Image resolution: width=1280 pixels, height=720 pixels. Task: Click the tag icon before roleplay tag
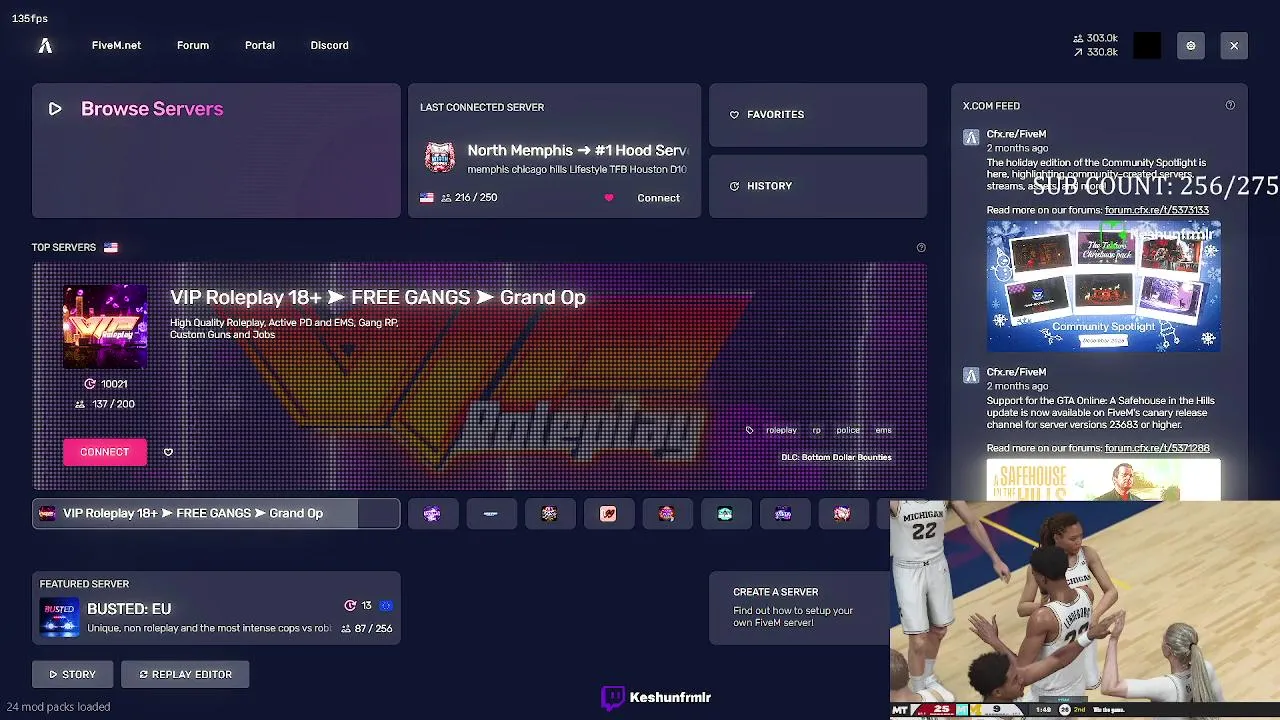tap(749, 430)
